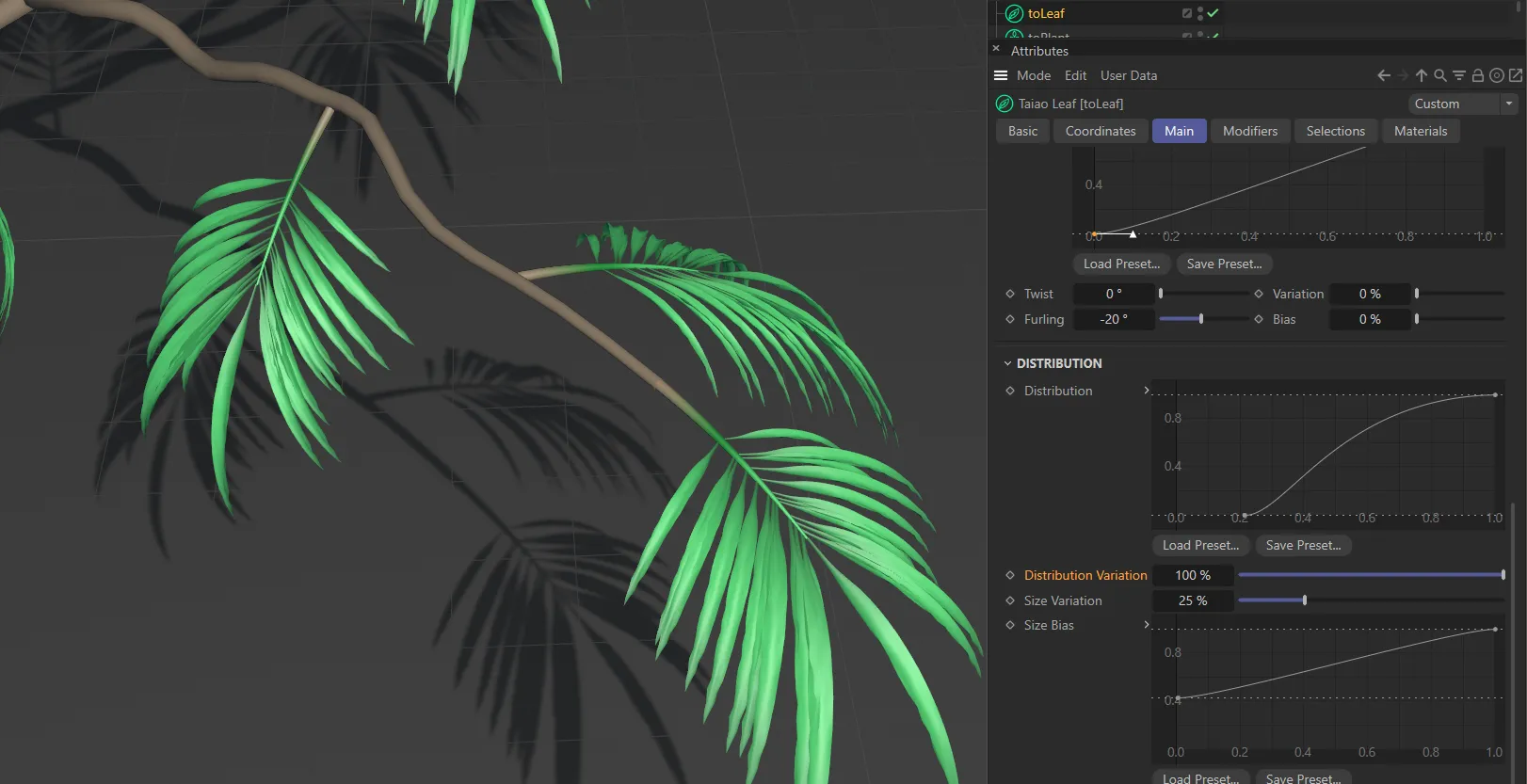The height and width of the screenshot is (784, 1527).
Task: Toggle toLeaf visibility dots in object manager
Action: (1199, 13)
